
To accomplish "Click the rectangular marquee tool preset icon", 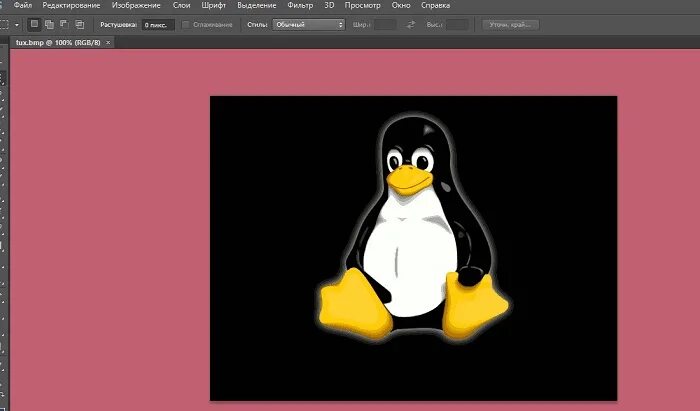I will [4, 25].
